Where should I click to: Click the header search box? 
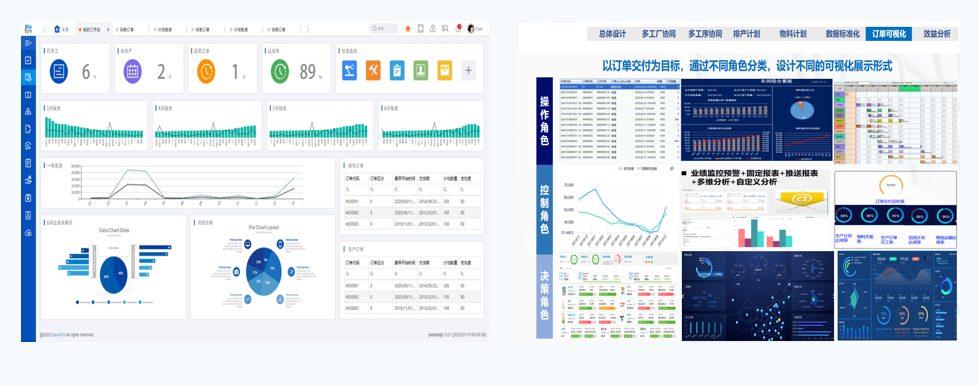[x=383, y=29]
